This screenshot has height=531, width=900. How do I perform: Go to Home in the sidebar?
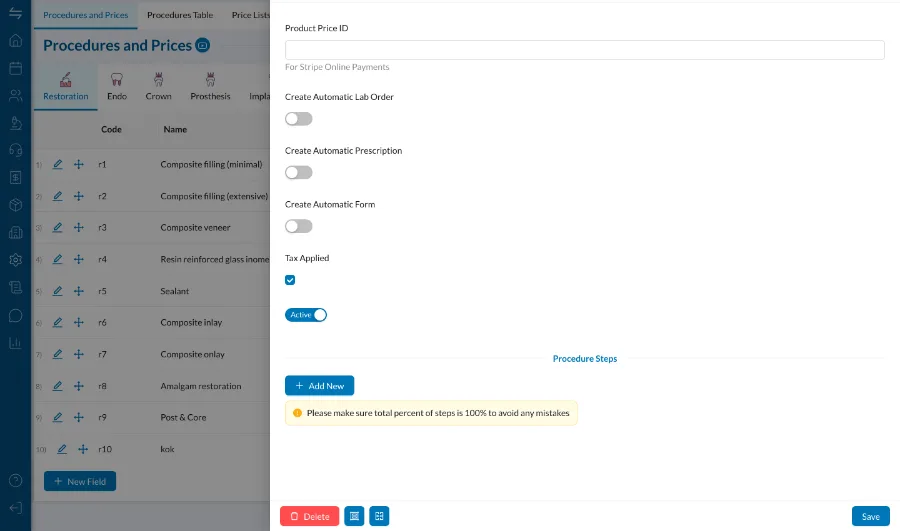(15, 40)
